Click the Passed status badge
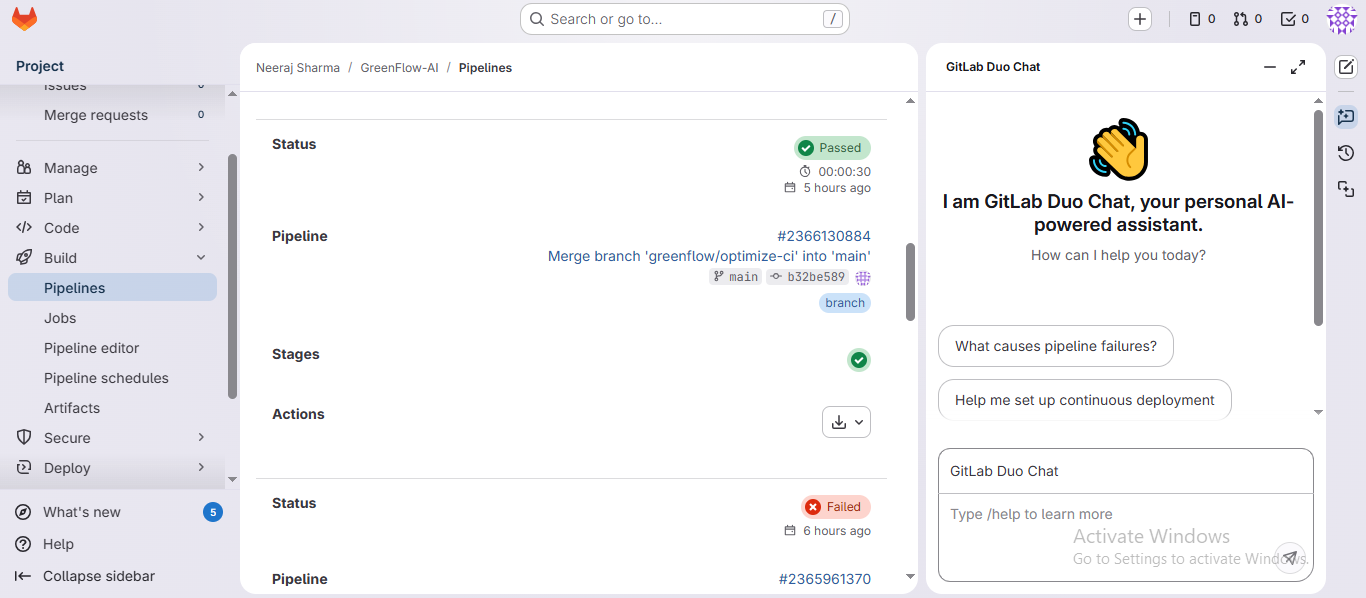 832,148
